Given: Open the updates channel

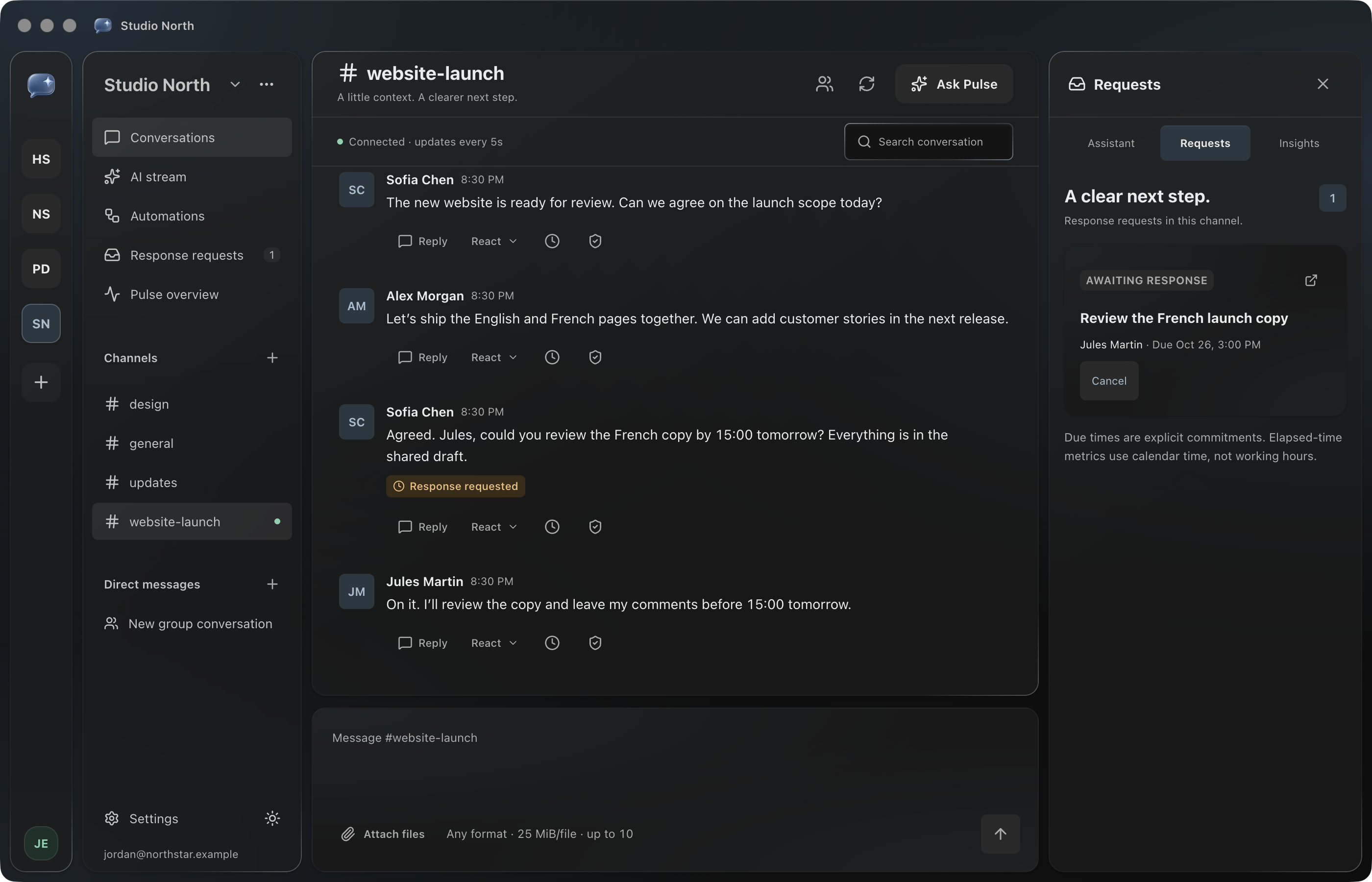Looking at the screenshot, I should (x=192, y=483).
